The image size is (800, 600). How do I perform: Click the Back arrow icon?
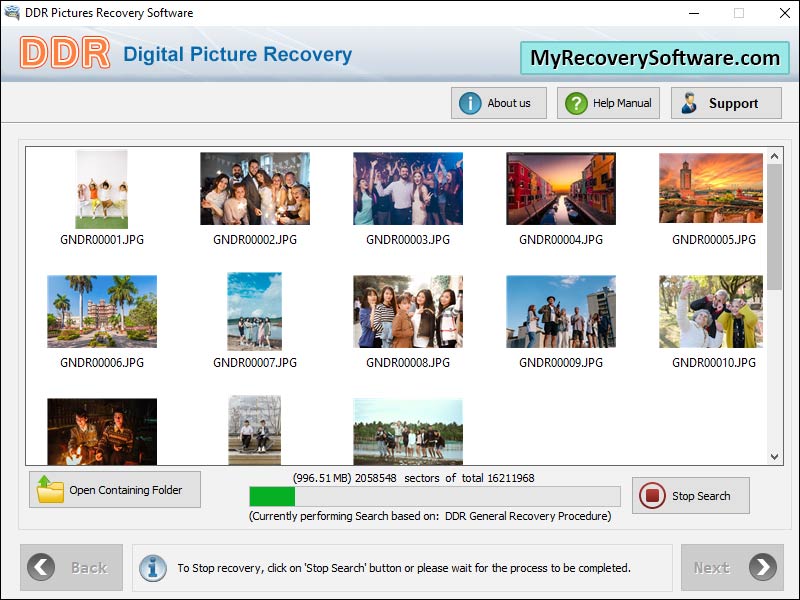(x=40, y=567)
